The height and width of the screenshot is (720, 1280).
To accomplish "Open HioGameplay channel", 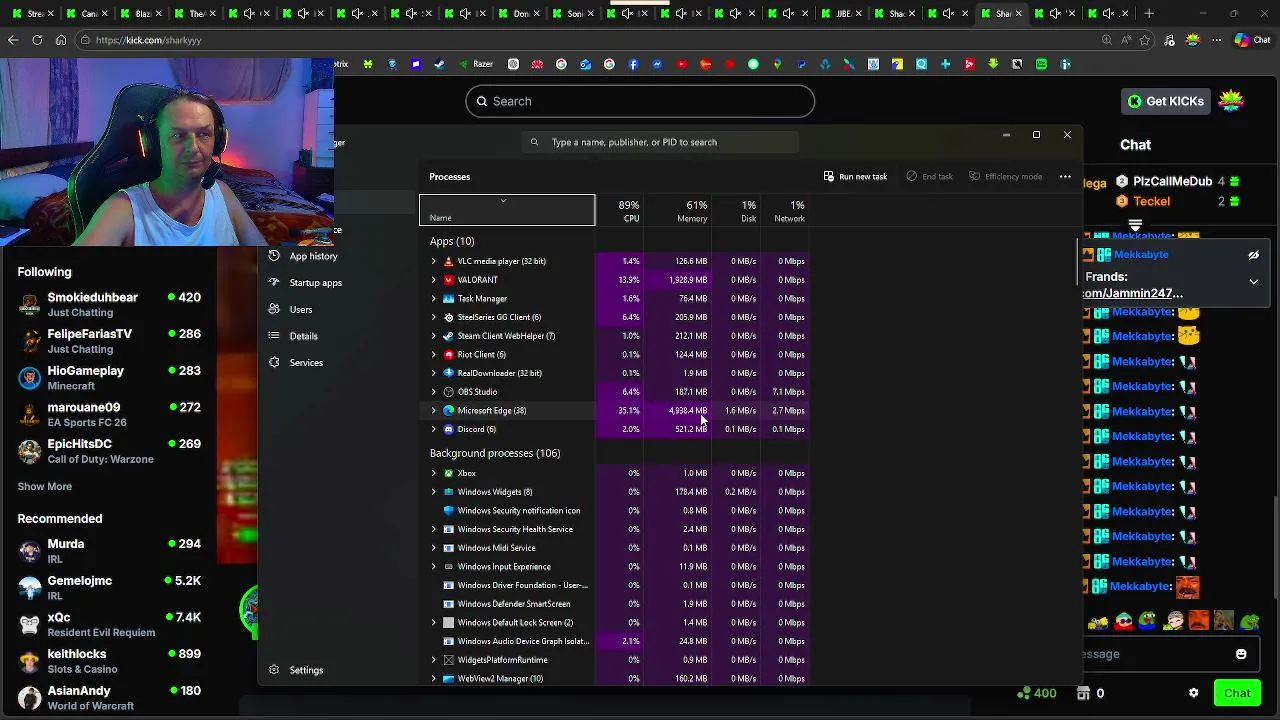I will [x=109, y=378].
